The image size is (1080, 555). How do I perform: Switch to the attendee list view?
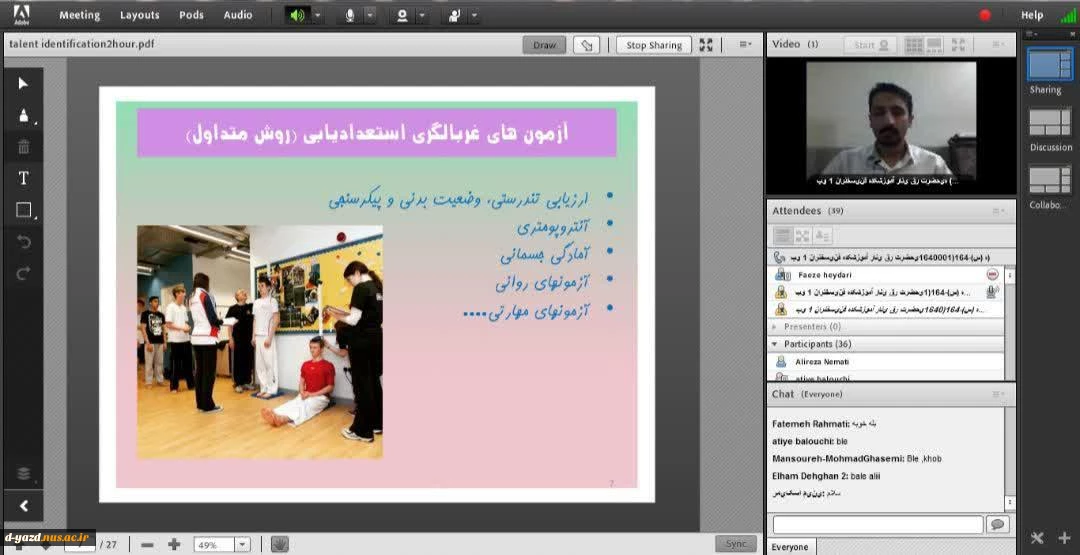[x=782, y=236]
